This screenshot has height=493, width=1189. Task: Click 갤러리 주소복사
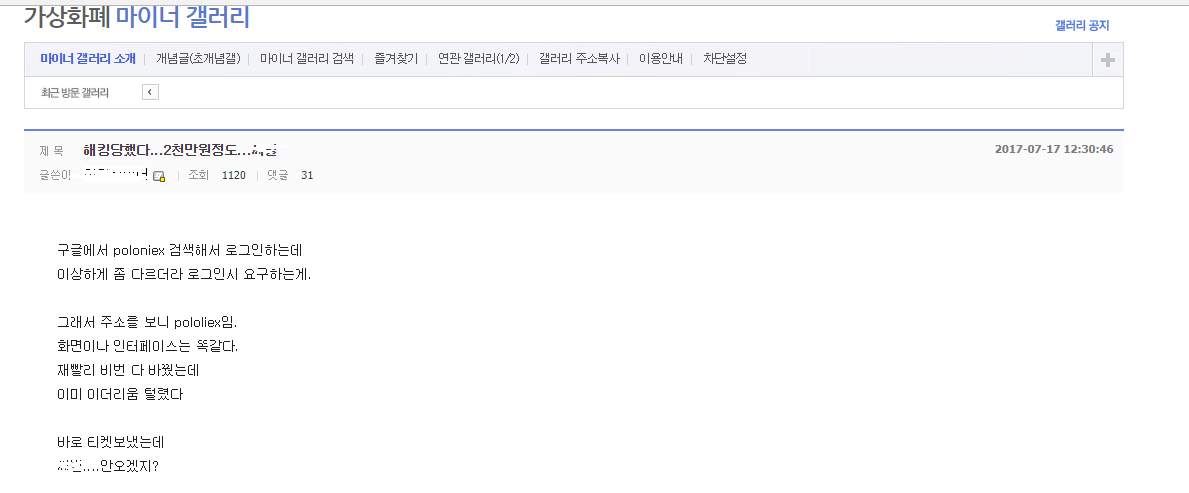[579, 59]
